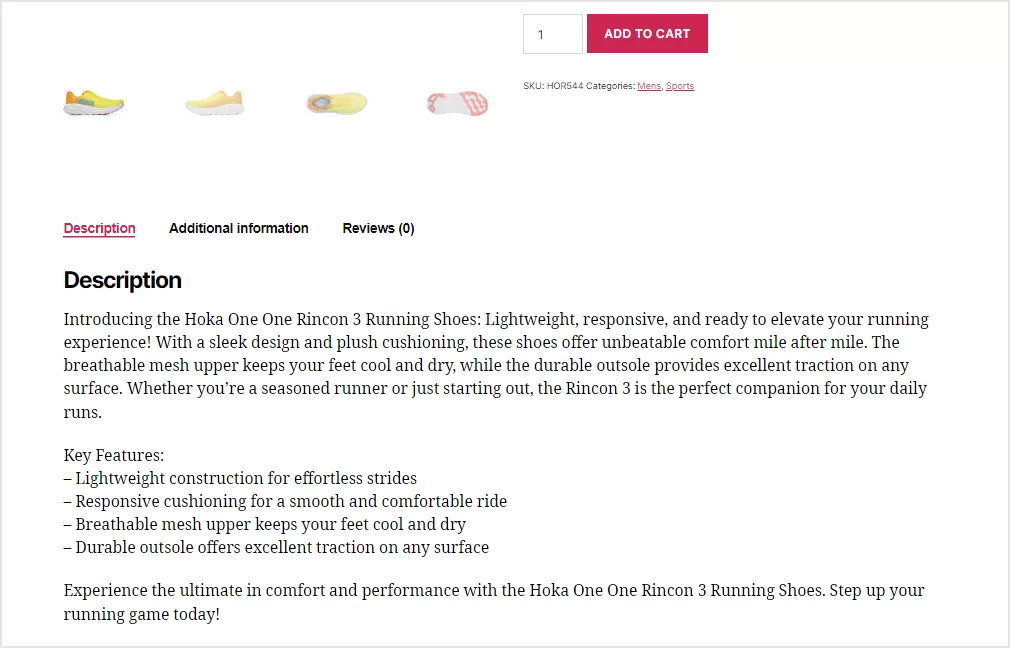Open the Mens category link
1010x648 pixels.
[649, 86]
